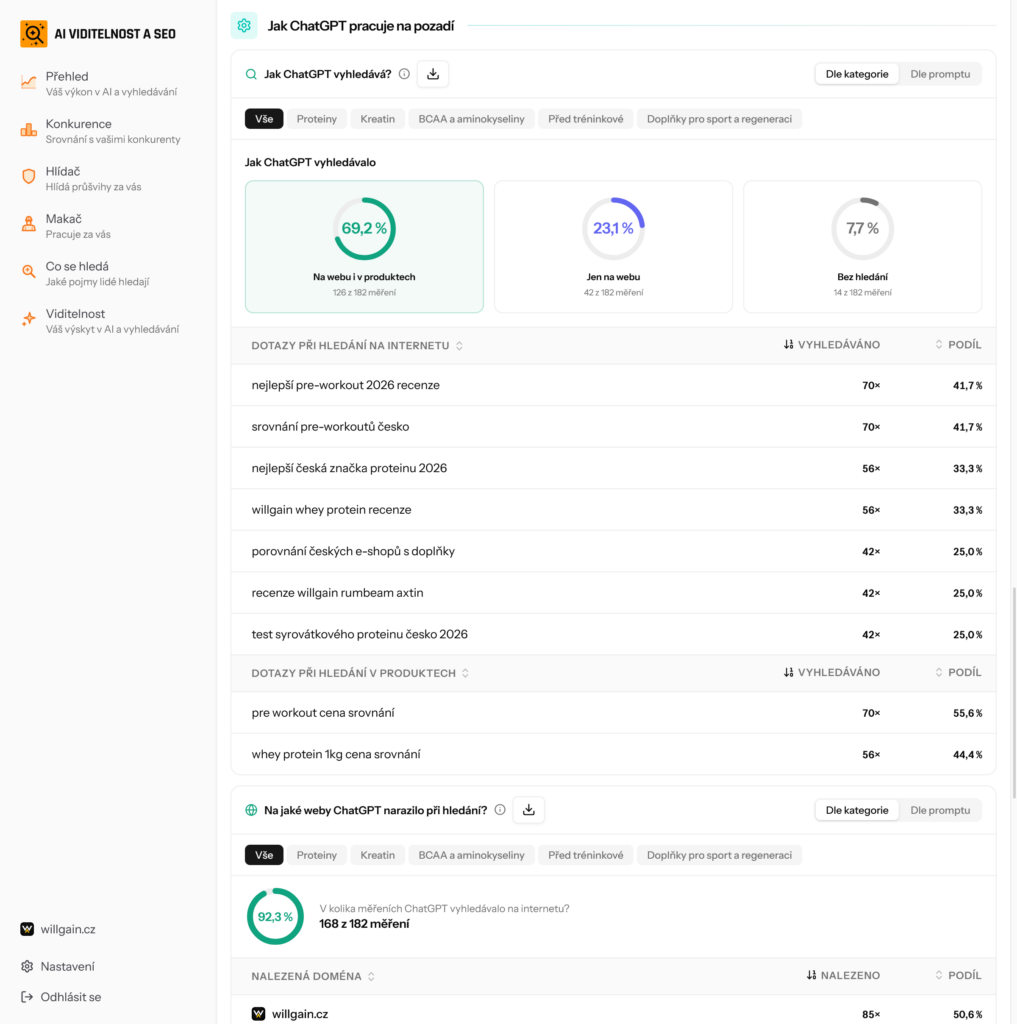Open Přehled in sidebar
Viewport: 1017px width, 1024px height.
101,84
